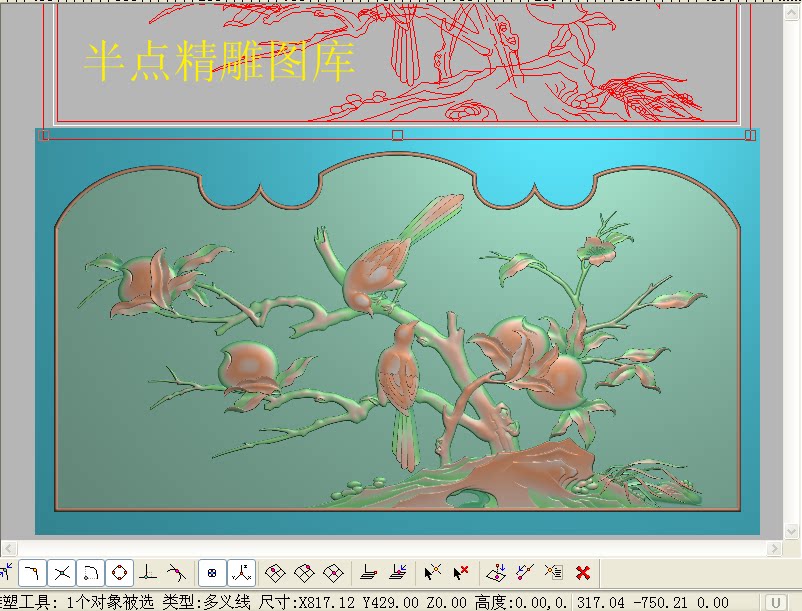This screenshot has height=611, width=802.
Task: Click vertical scrollbar up arrow
Action: pyautogui.click(x=791, y=11)
